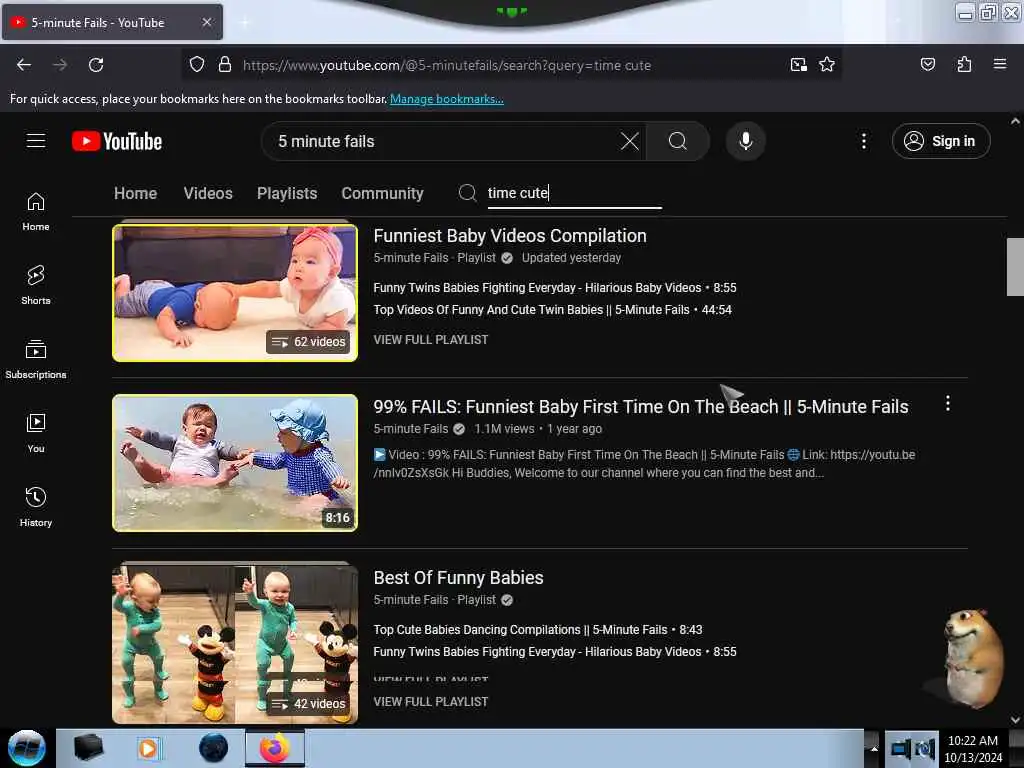1024x768 pixels.
Task: Switch to the channel Home tab
Action: tap(135, 193)
